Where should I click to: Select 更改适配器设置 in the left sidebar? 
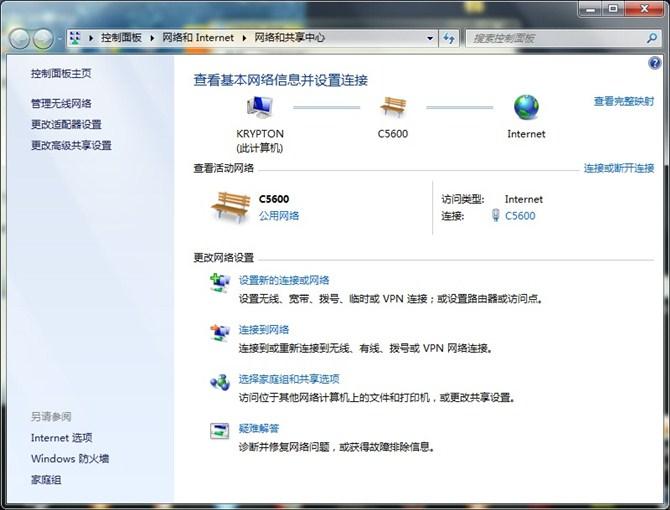66,124
